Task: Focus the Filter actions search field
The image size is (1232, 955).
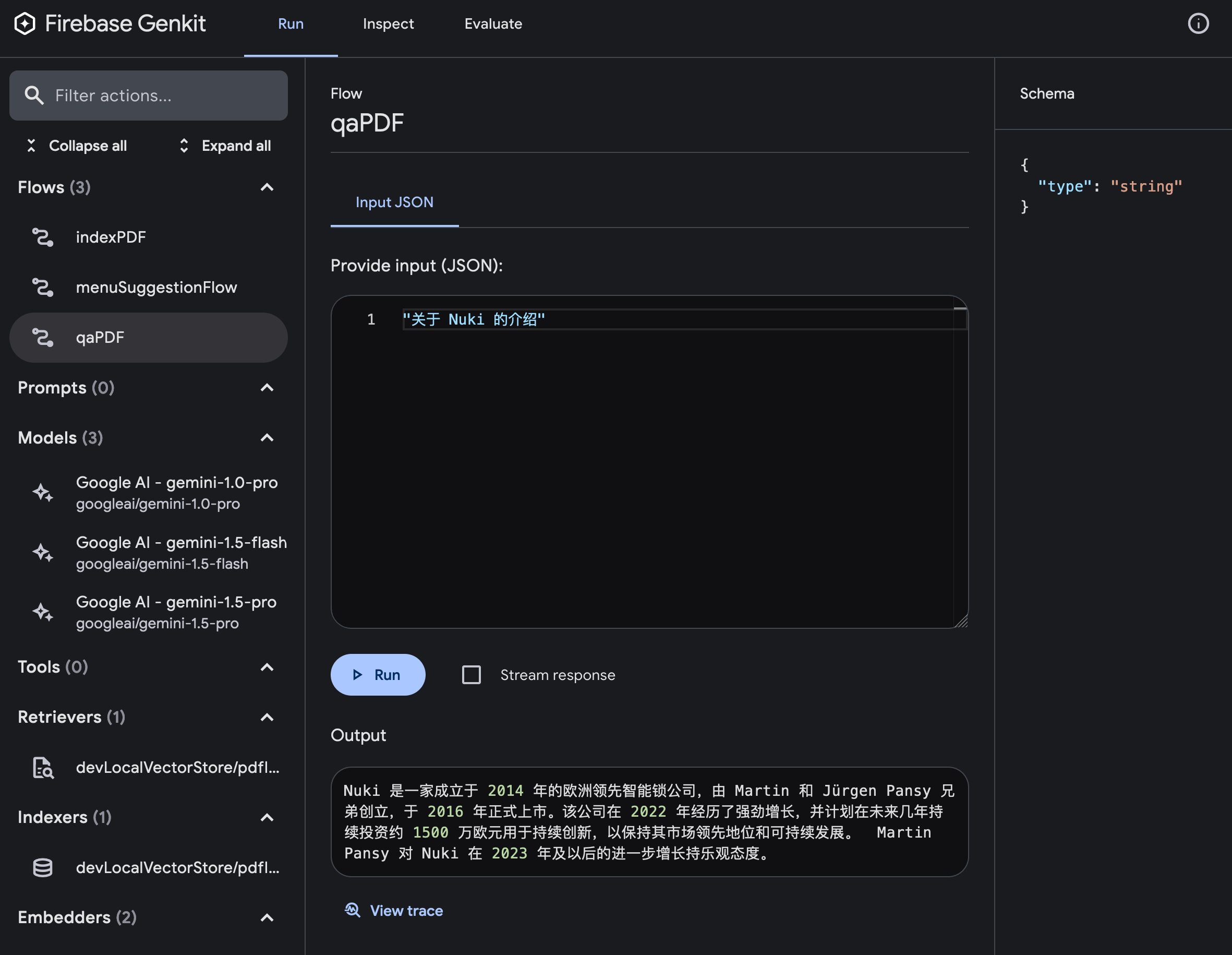Action: click(x=164, y=95)
